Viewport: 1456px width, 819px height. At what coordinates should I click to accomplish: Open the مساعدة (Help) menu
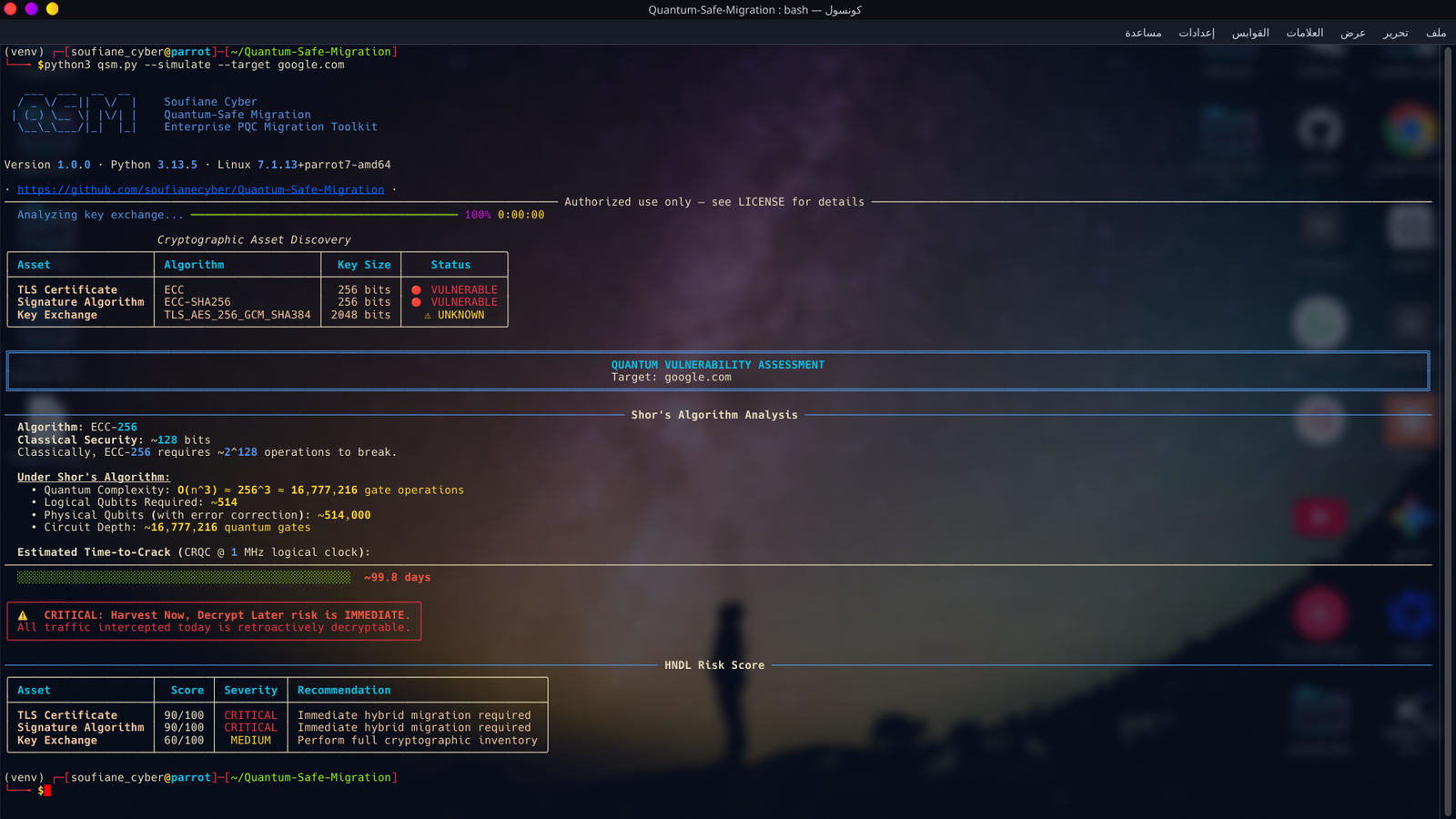pos(1143,33)
